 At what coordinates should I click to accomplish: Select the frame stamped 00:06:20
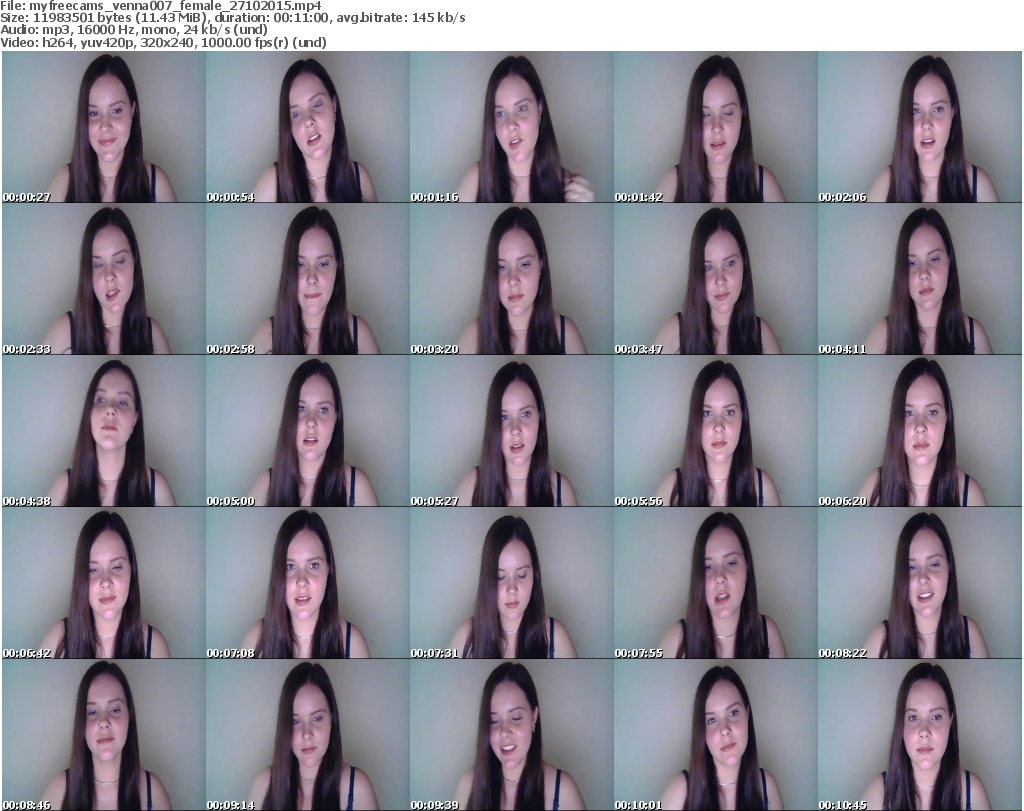coord(920,431)
